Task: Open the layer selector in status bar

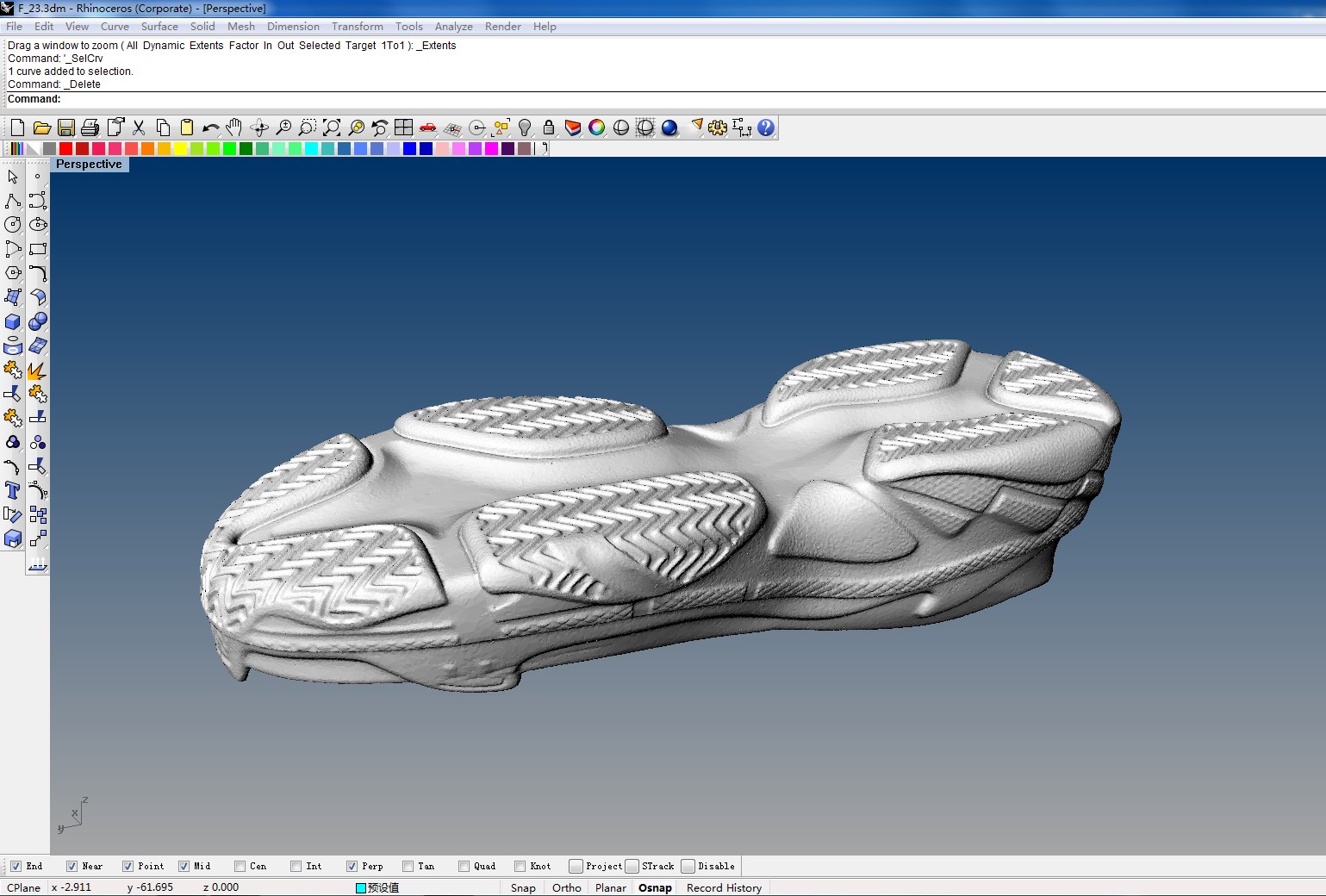Action: coord(377,888)
